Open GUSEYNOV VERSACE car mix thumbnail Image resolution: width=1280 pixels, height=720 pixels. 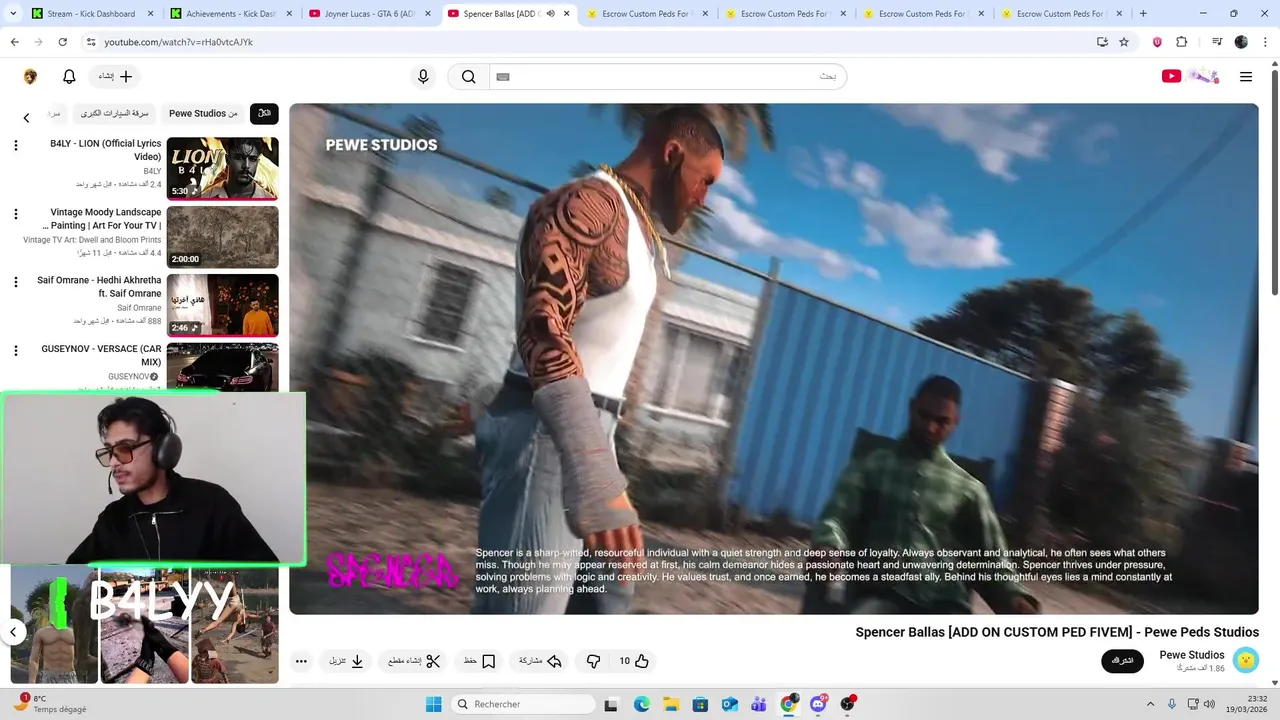[222, 367]
